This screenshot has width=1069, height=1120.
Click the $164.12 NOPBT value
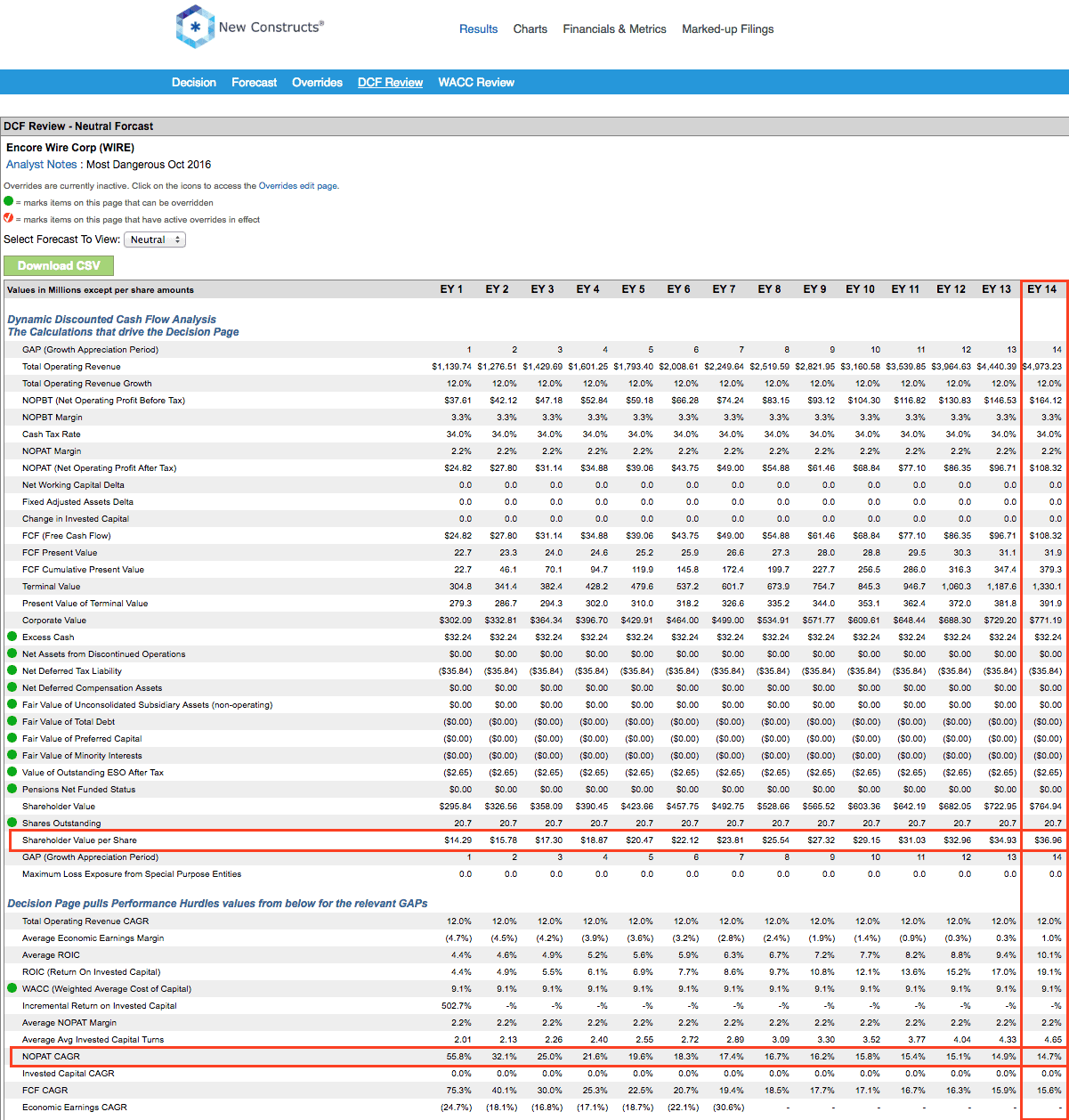1045,401
